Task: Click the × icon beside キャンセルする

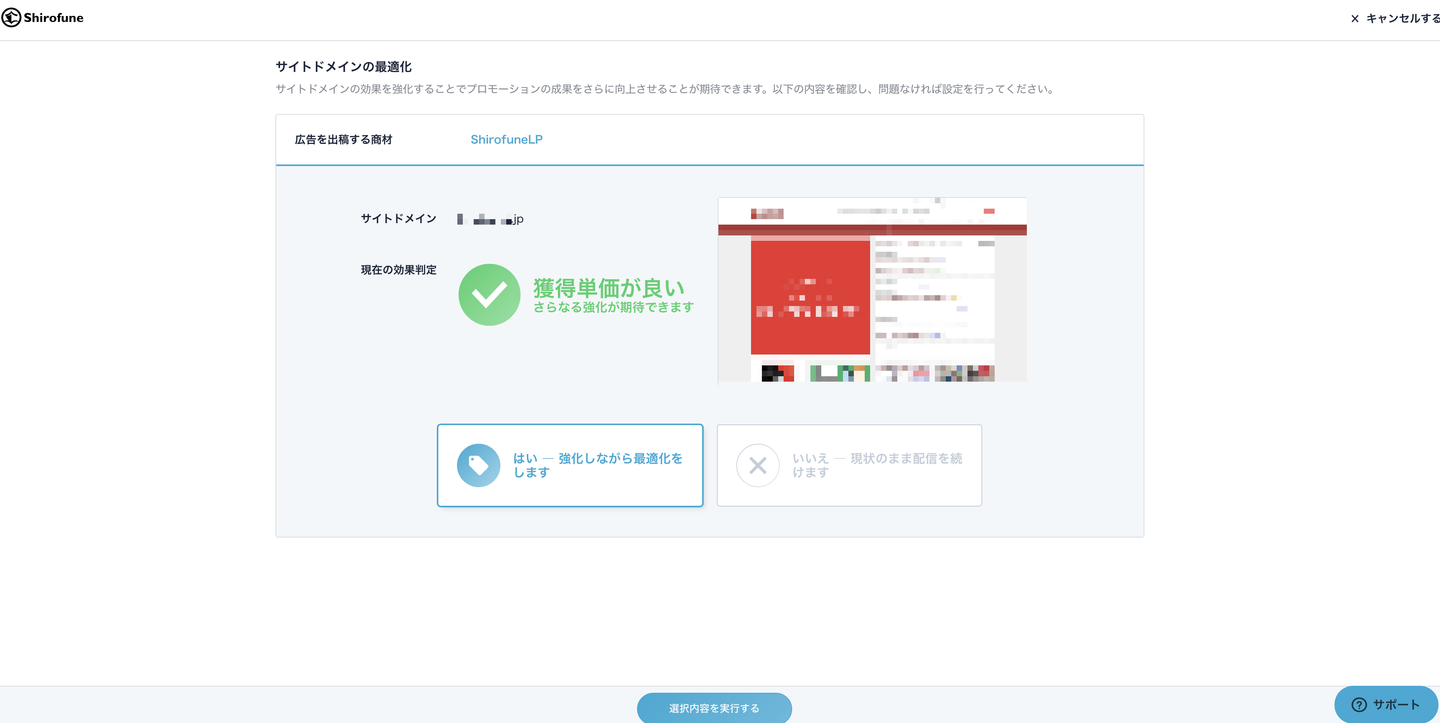Action: (1355, 19)
